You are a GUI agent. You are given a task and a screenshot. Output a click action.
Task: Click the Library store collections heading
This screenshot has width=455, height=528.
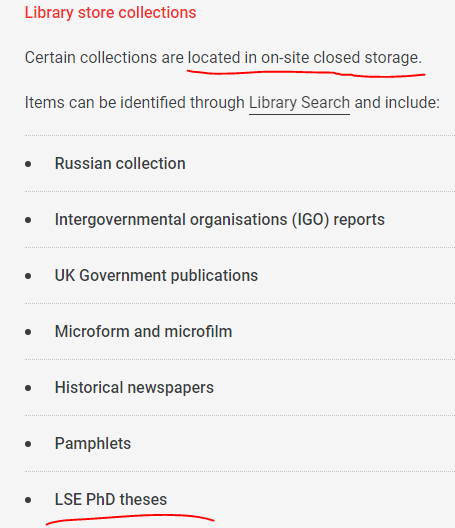coord(110,13)
